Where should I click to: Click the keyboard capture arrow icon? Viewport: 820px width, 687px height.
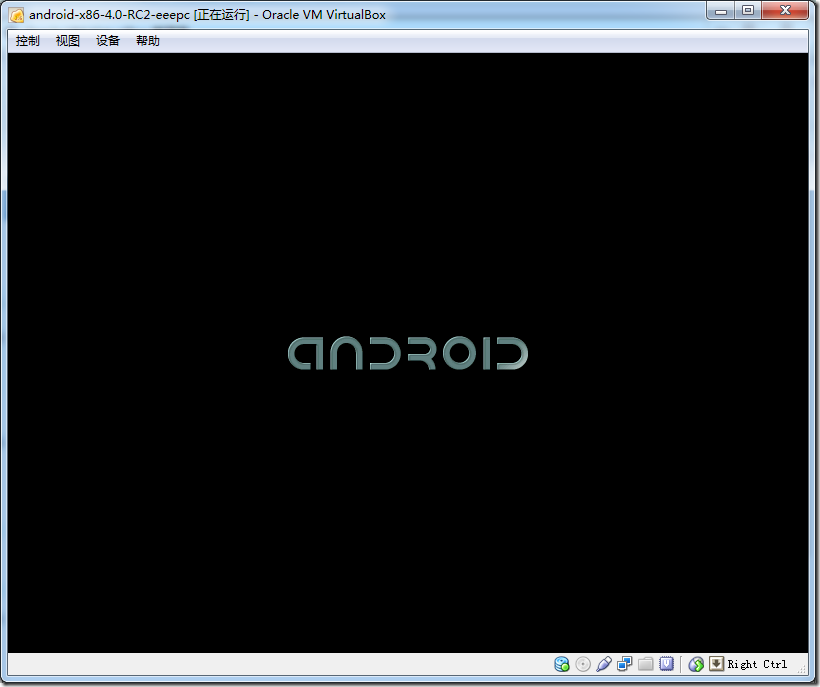[716, 664]
